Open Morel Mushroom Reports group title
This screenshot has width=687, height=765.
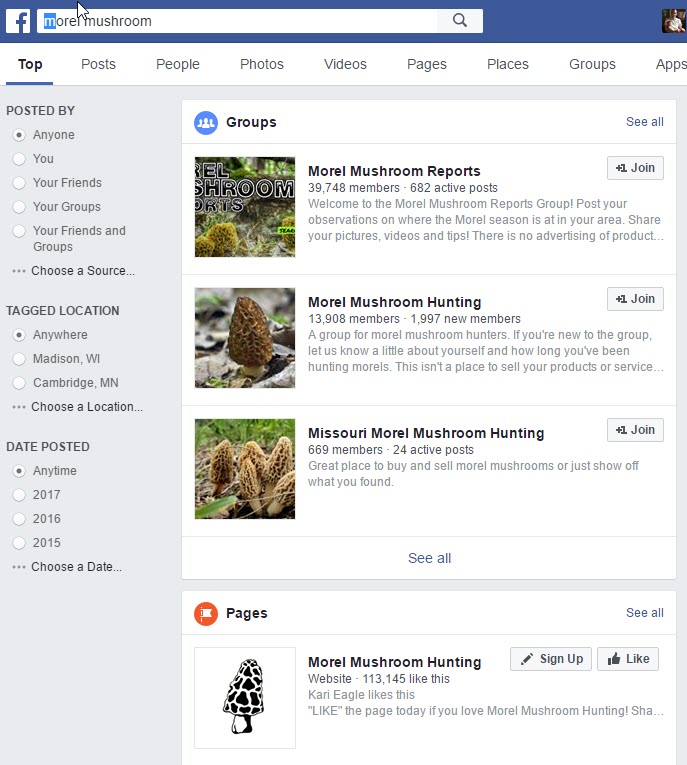(394, 171)
